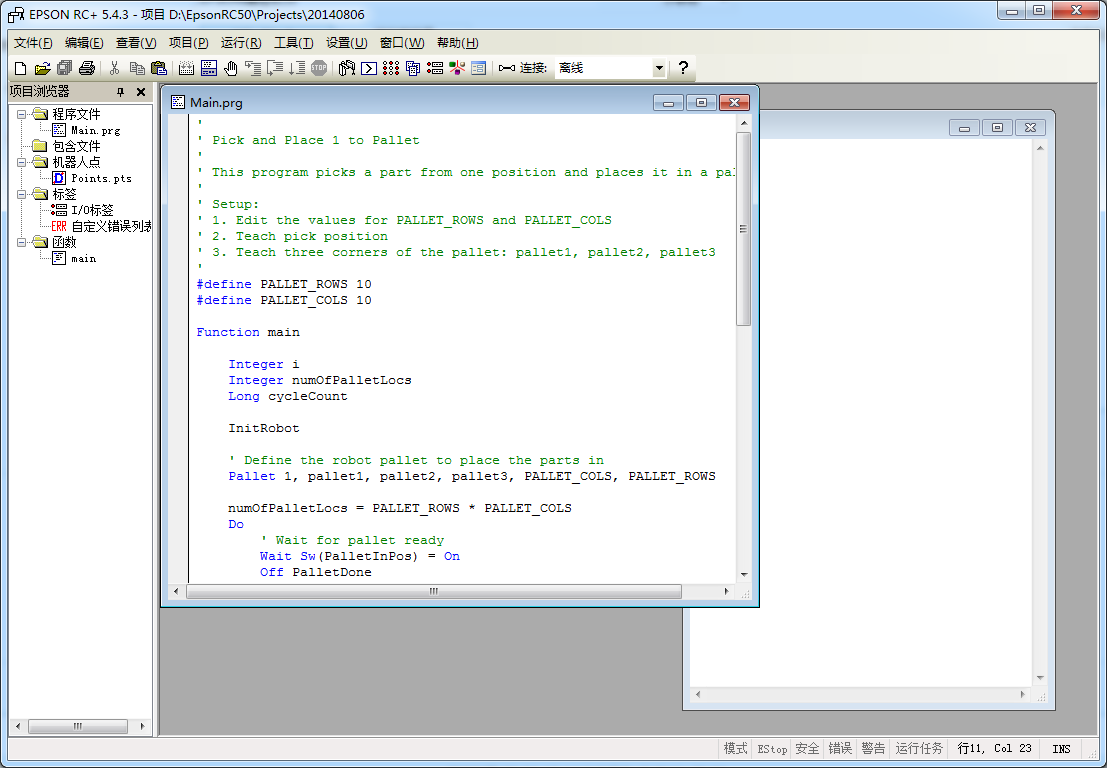This screenshot has width=1107, height=768.
Task: Click the Main.prg editor vertical scrollbar
Action: click(743, 228)
